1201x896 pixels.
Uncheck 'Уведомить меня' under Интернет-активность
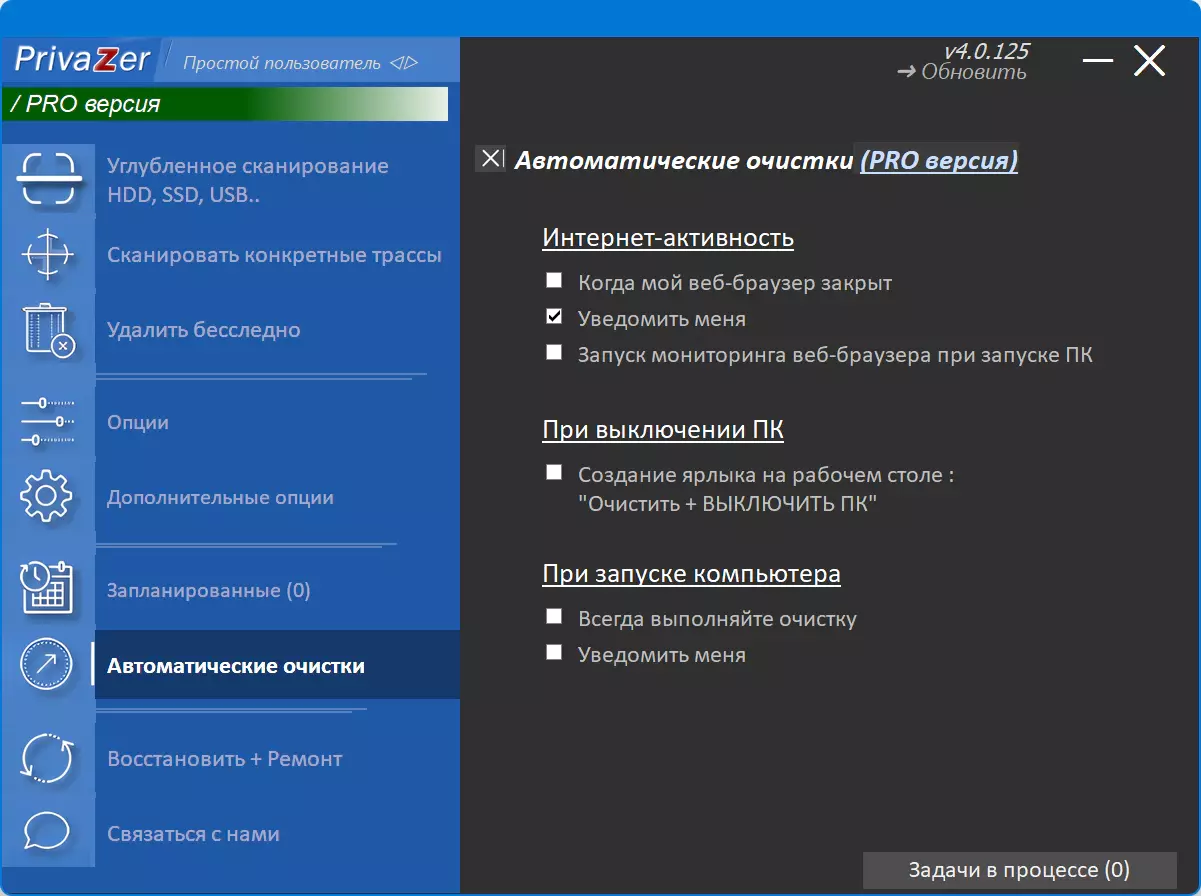pos(554,317)
